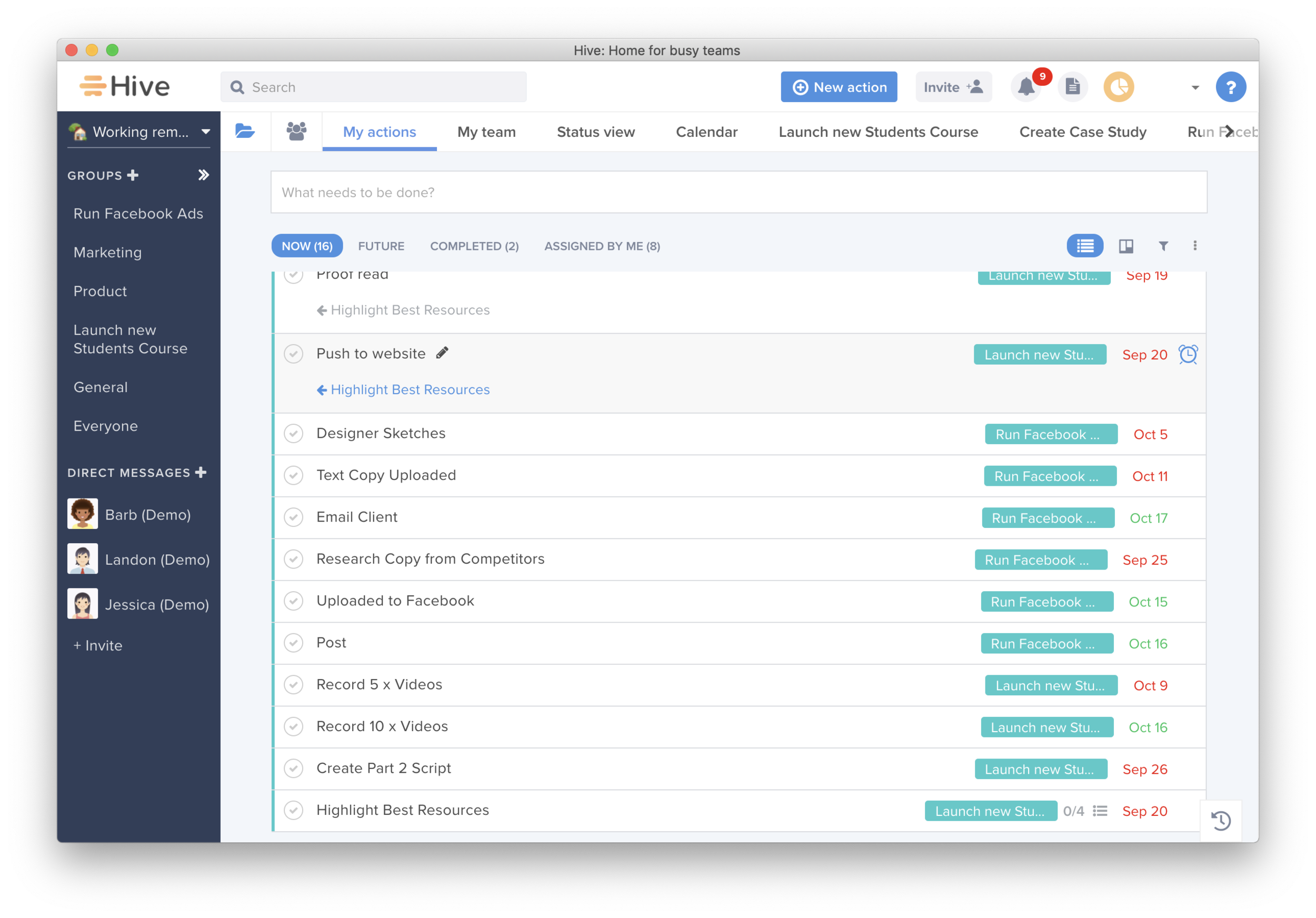Screen dimensions: 1316x918
Task: Open the Status view tab
Action: click(x=595, y=132)
